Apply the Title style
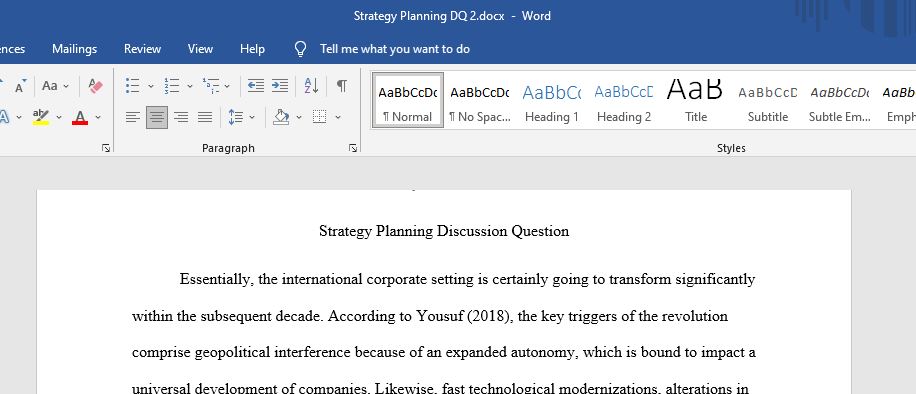Viewport: 916px width, 394px height. (696, 100)
